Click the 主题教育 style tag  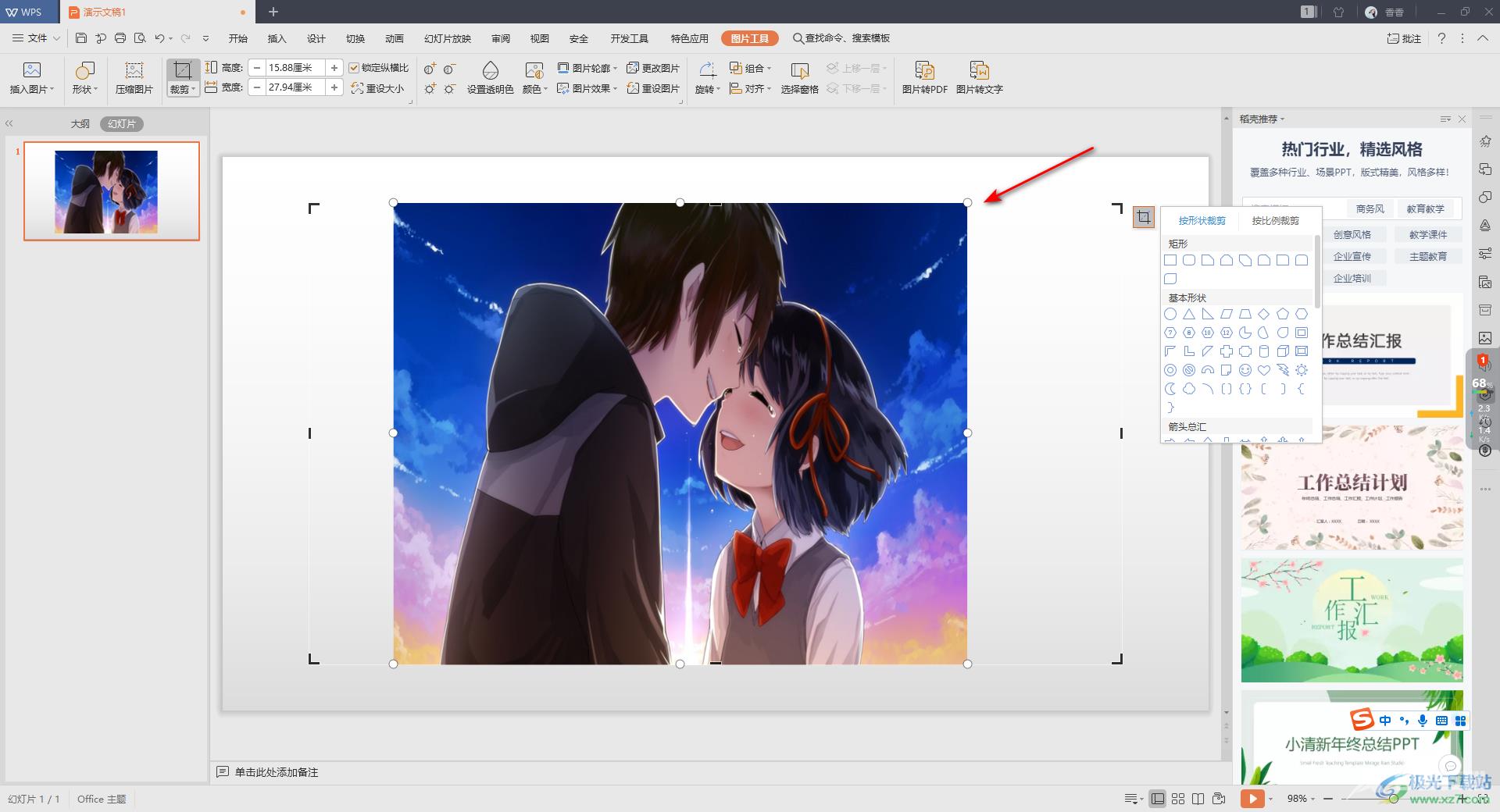[1427, 256]
